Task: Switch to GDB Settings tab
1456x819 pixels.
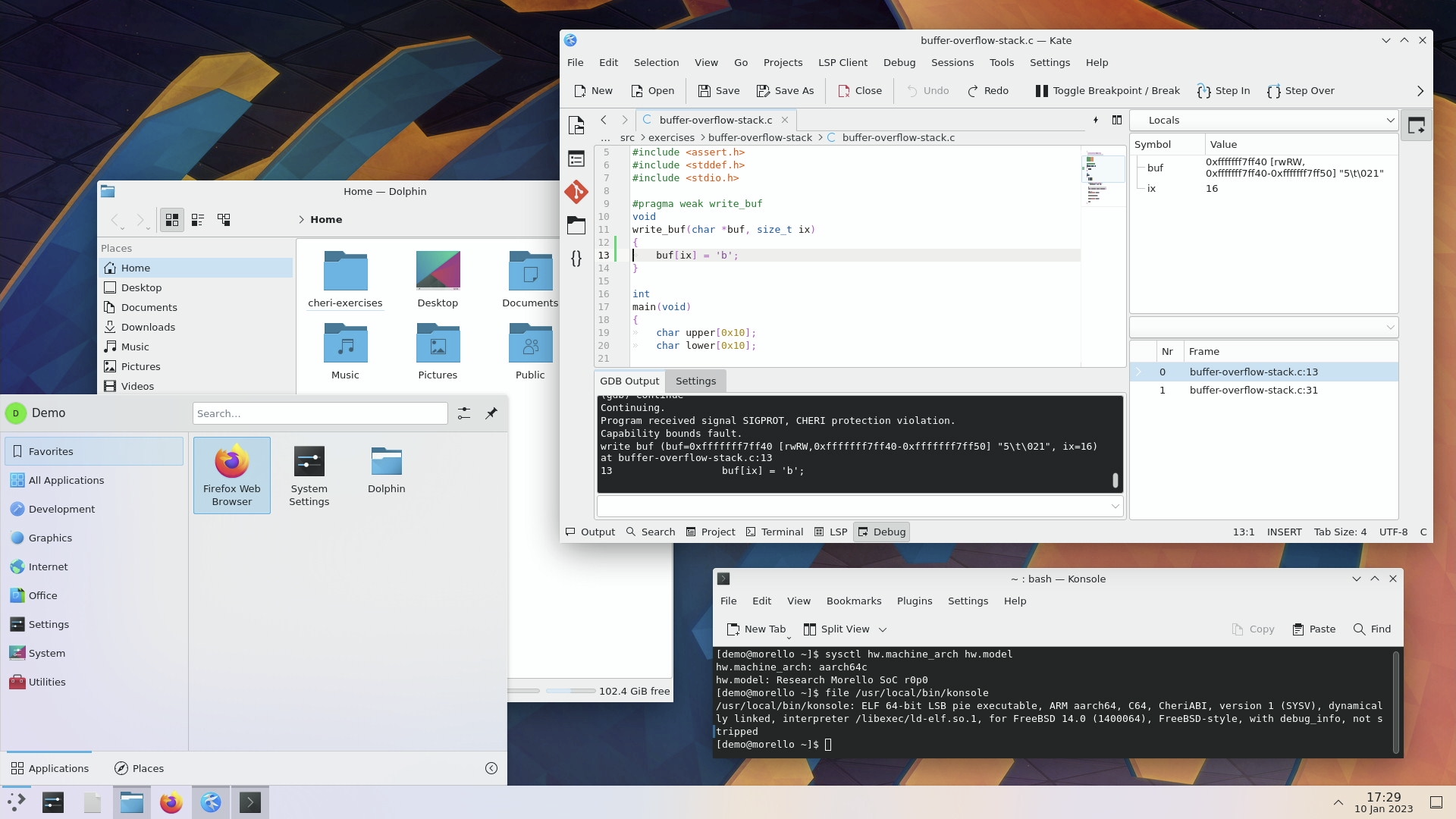Action: pos(695,381)
